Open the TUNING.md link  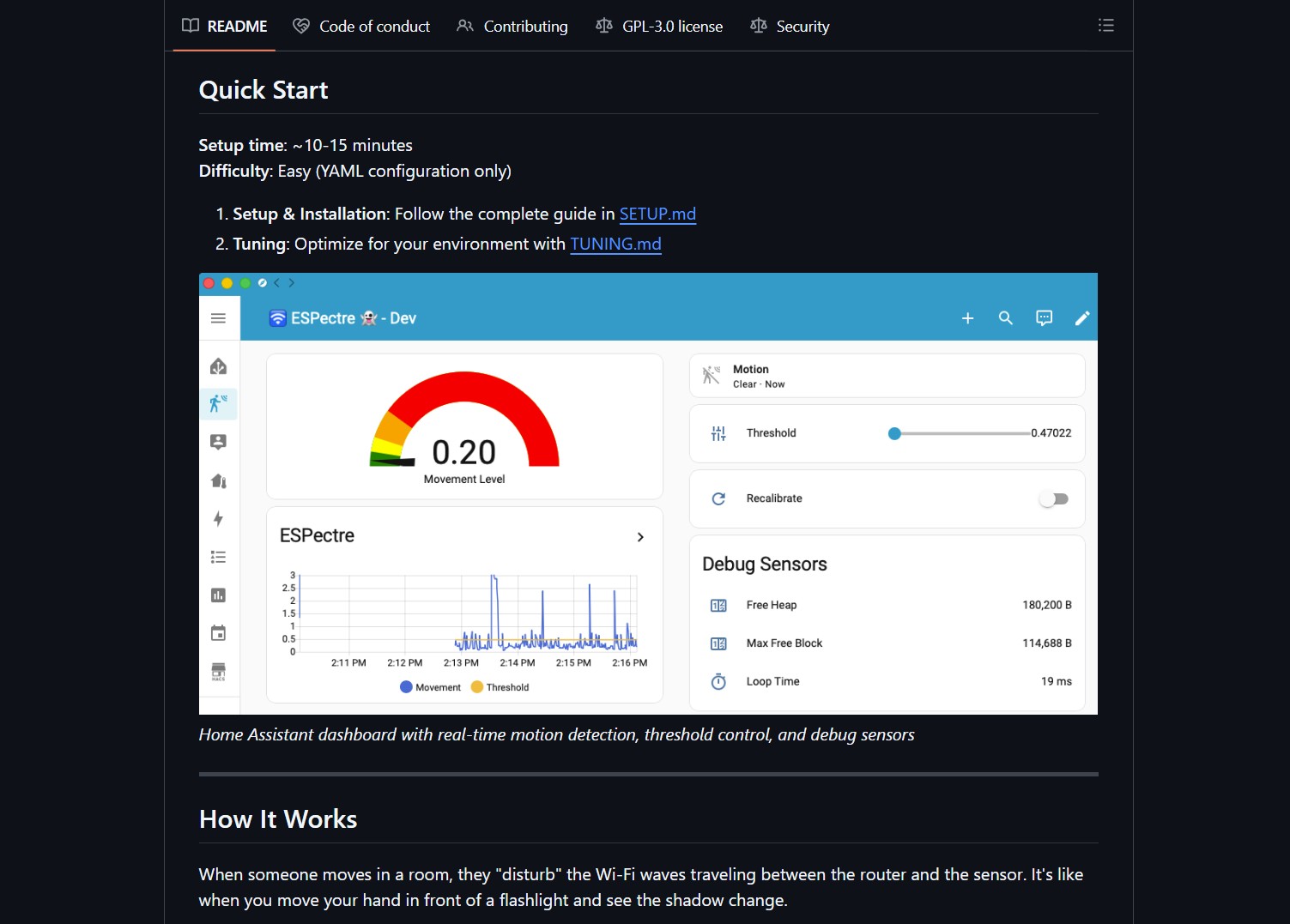tap(615, 244)
